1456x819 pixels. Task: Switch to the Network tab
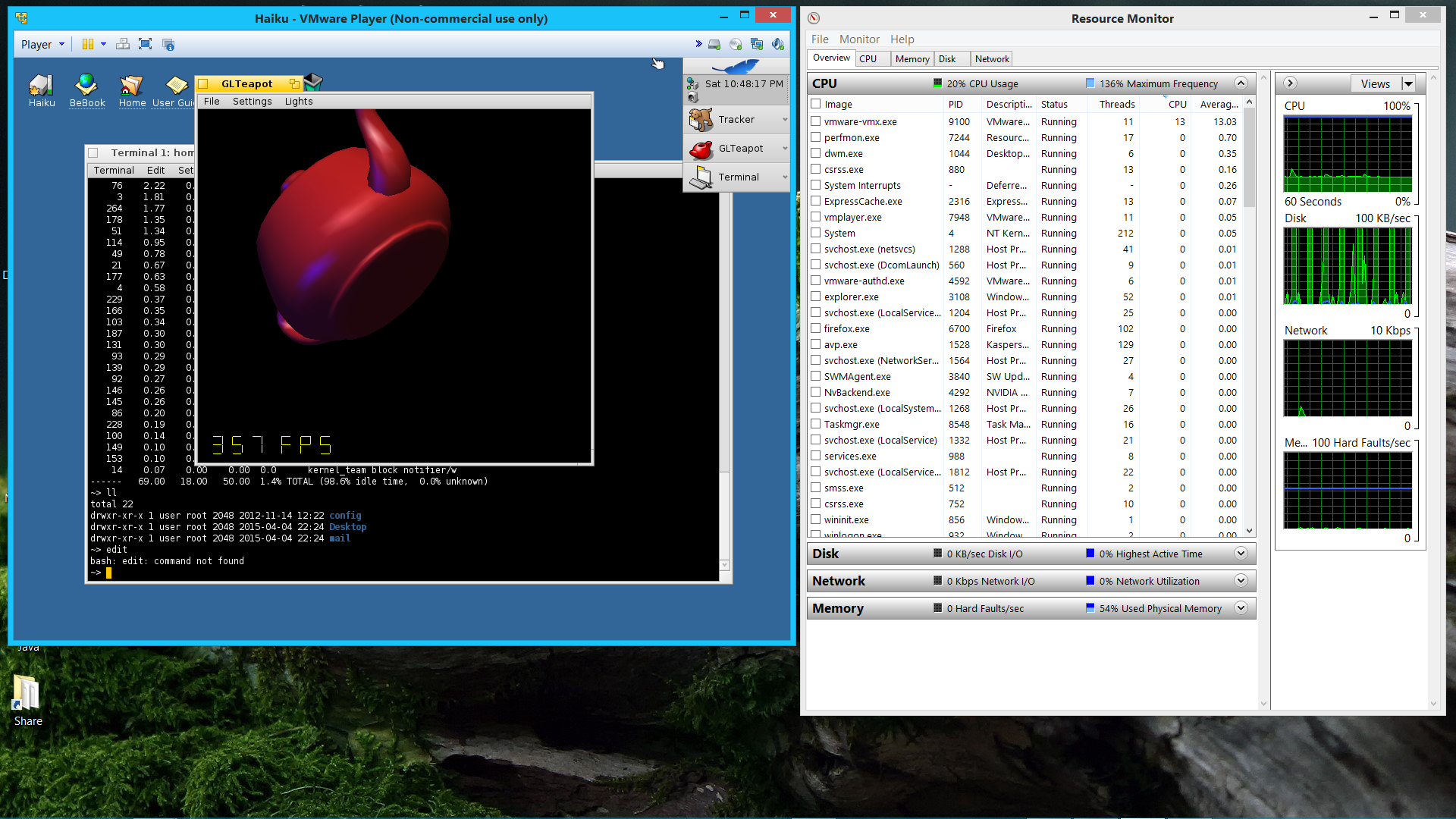pos(992,58)
